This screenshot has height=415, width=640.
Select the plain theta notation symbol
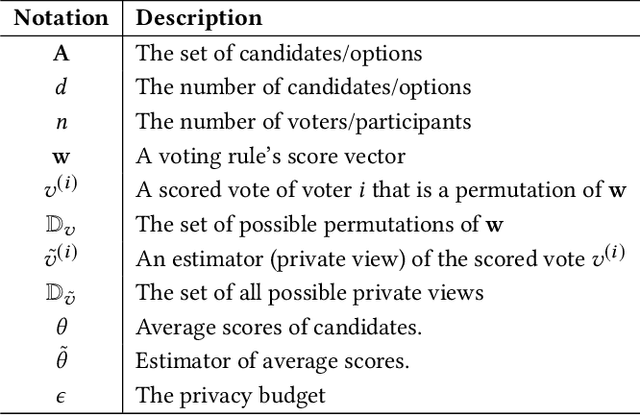pos(60,326)
